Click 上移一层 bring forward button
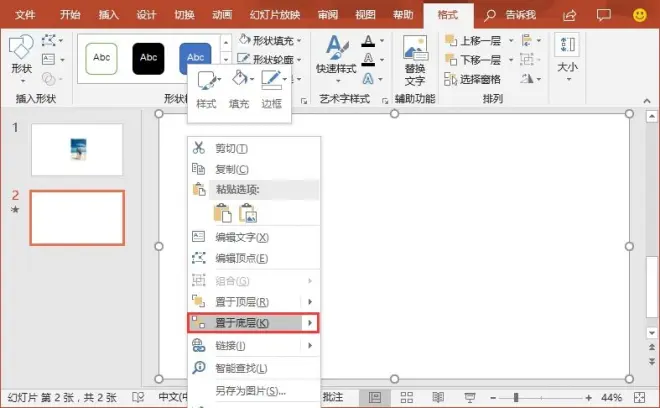Screen dimensions: 660x408 tap(473, 41)
